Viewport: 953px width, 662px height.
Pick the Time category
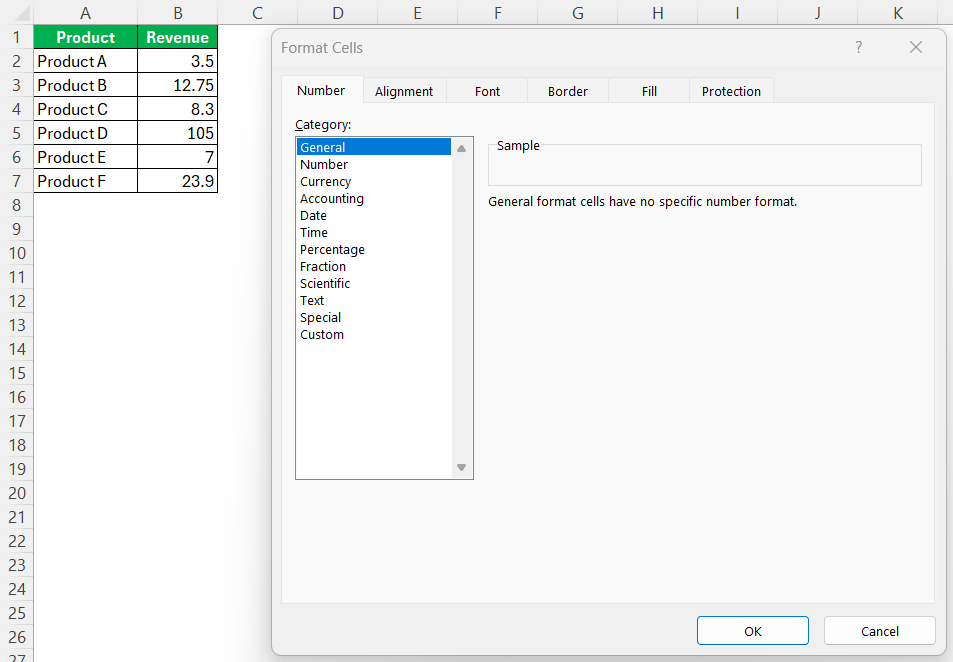[374, 232]
